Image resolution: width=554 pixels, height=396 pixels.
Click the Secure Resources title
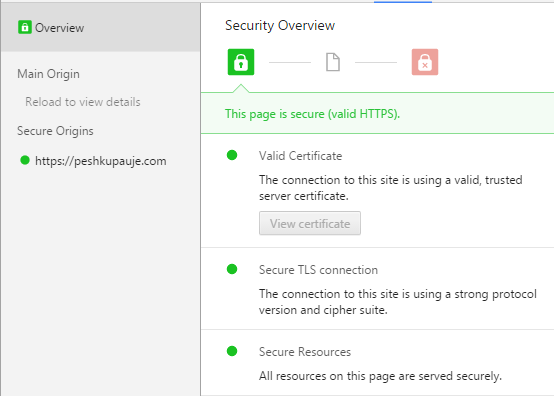[305, 352]
